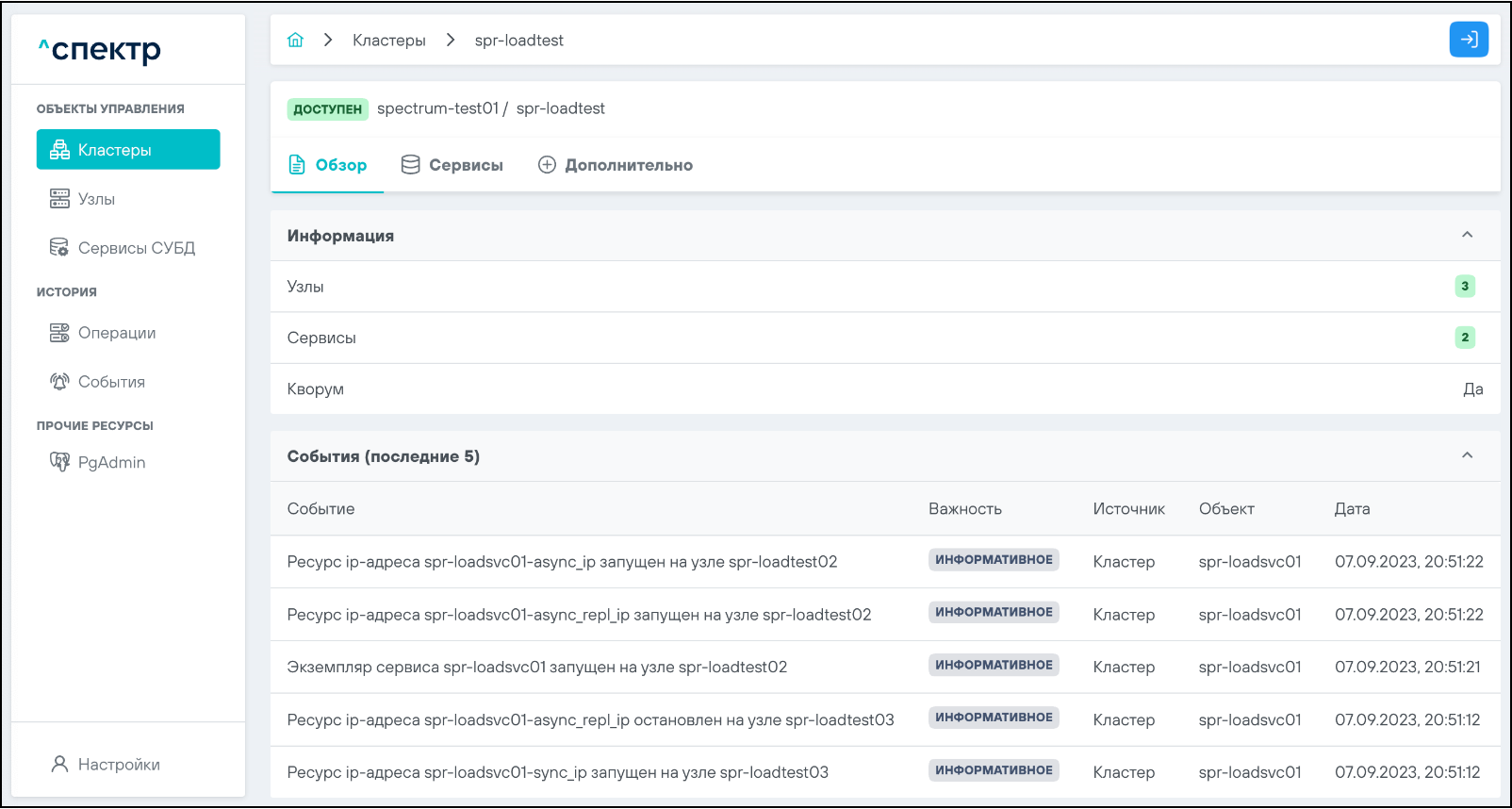Screen dimensions: 1512x809
Task: Open the События sidebar page
Action: [111, 382]
